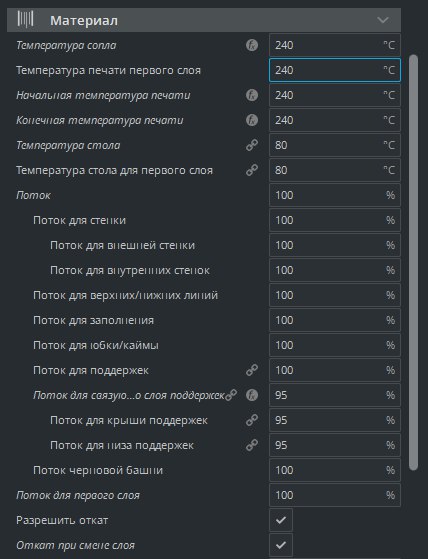
Task: Edit the Поток percentage field
Action: 335,195
